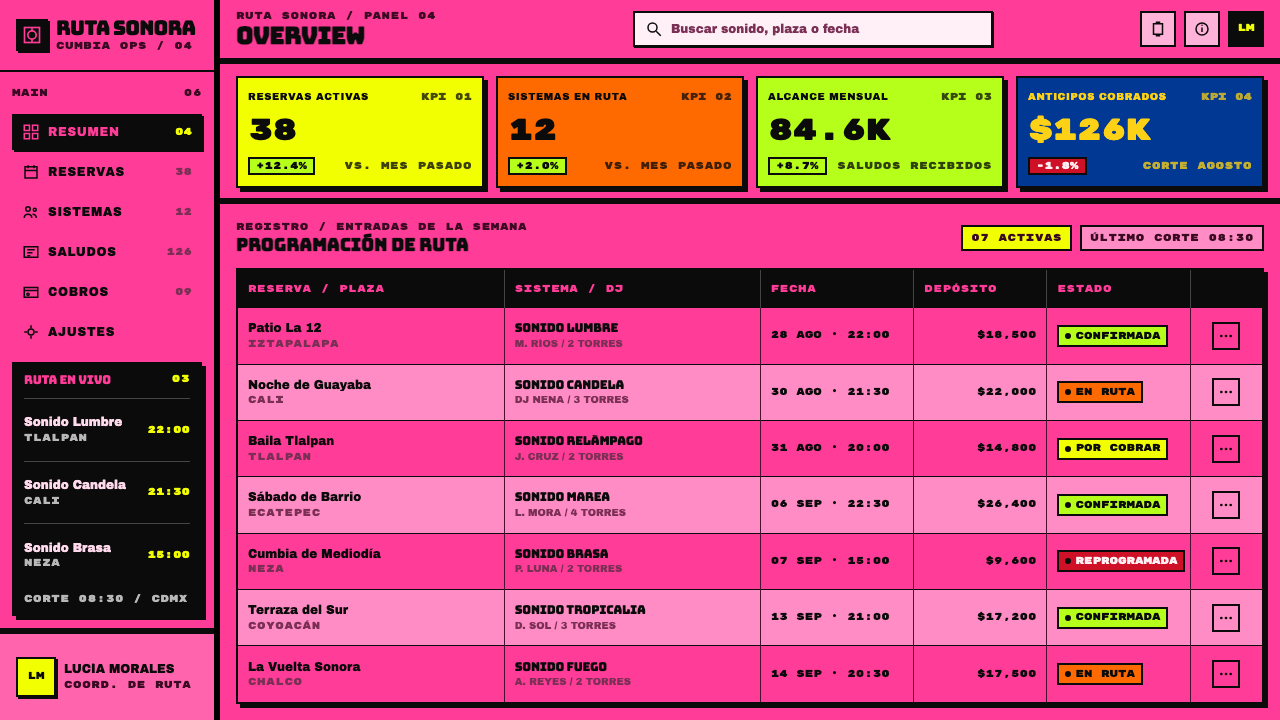The height and width of the screenshot is (720, 1280).
Task: Click the date 07 SEP · 15:00
Action: tap(830, 561)
